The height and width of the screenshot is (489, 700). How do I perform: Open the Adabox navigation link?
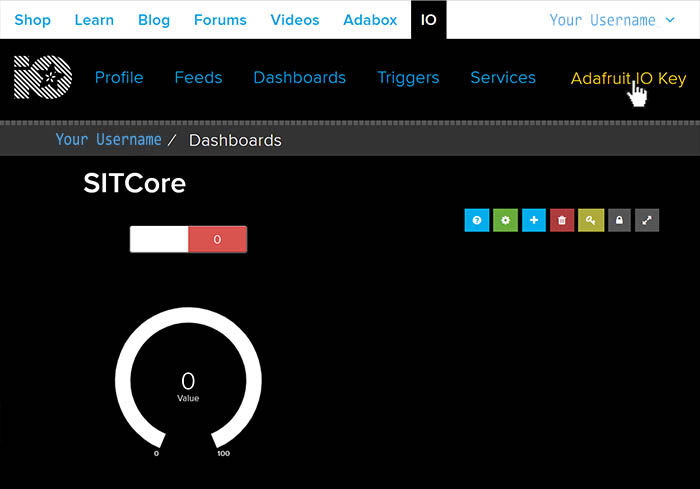pyautogui.click(x=370, y=20)
